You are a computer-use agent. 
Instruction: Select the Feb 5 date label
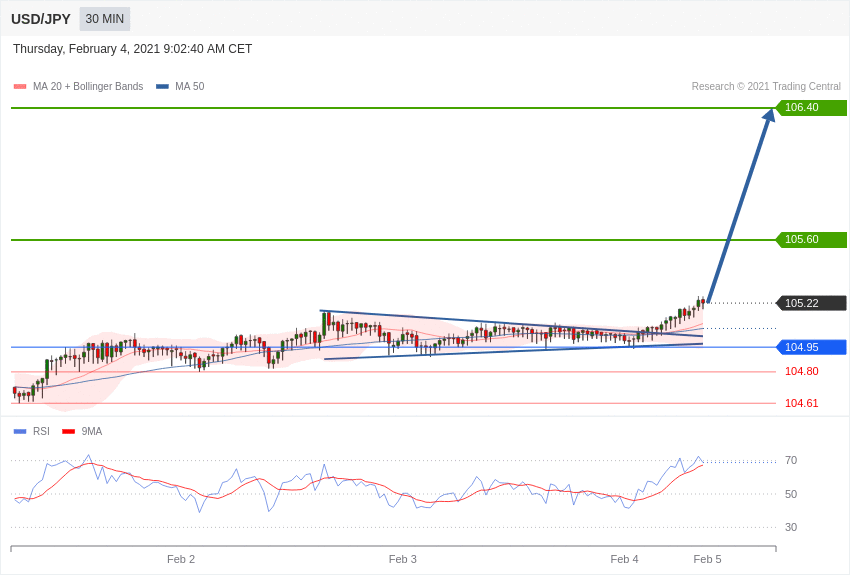[707, 559]
